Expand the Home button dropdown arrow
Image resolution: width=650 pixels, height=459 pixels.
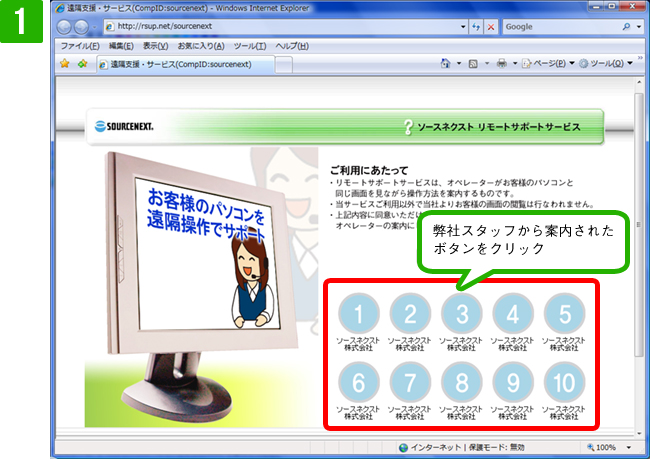pos(458,63)
